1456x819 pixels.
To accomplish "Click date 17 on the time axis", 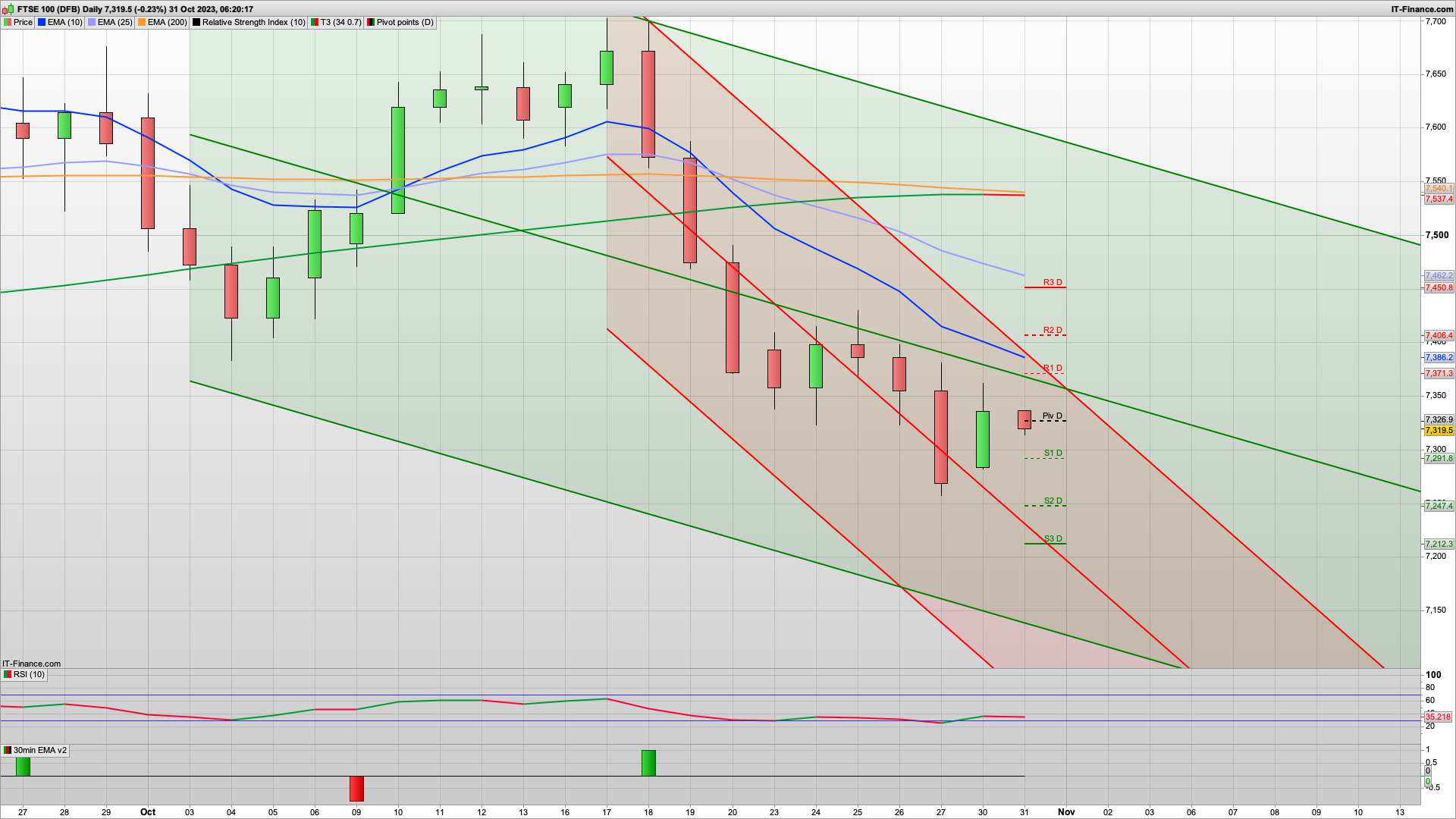I will 607,812.
